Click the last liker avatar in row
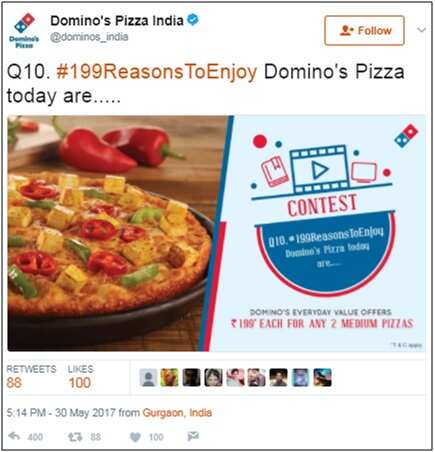435x452 pixels. pos(322,378)
